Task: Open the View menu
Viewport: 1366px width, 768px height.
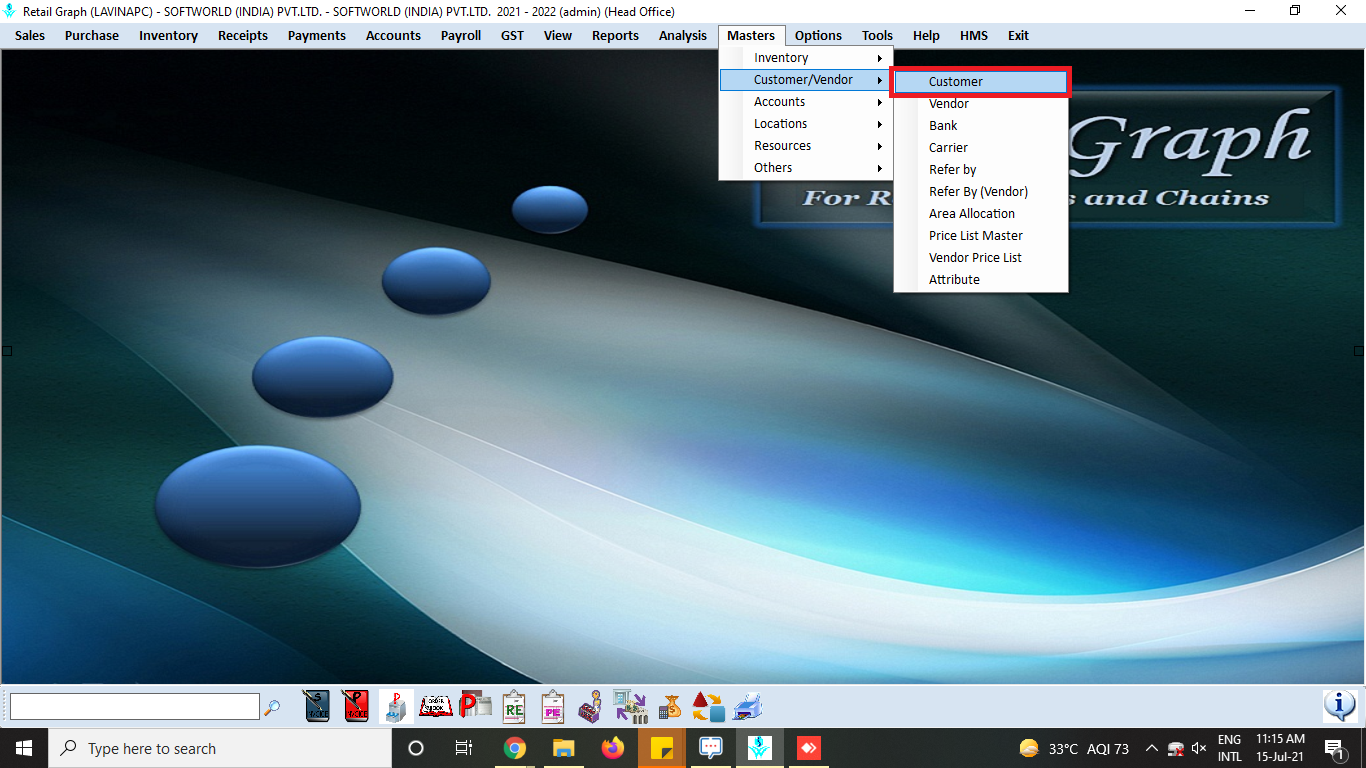Action: (x=558, y=35)
